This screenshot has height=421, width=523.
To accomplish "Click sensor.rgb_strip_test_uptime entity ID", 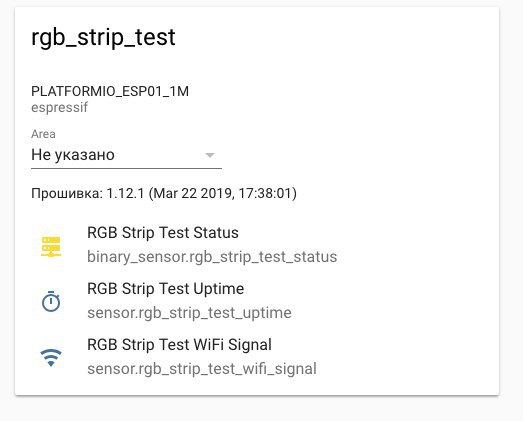I will pyautogui.click(x=189, y=313).
